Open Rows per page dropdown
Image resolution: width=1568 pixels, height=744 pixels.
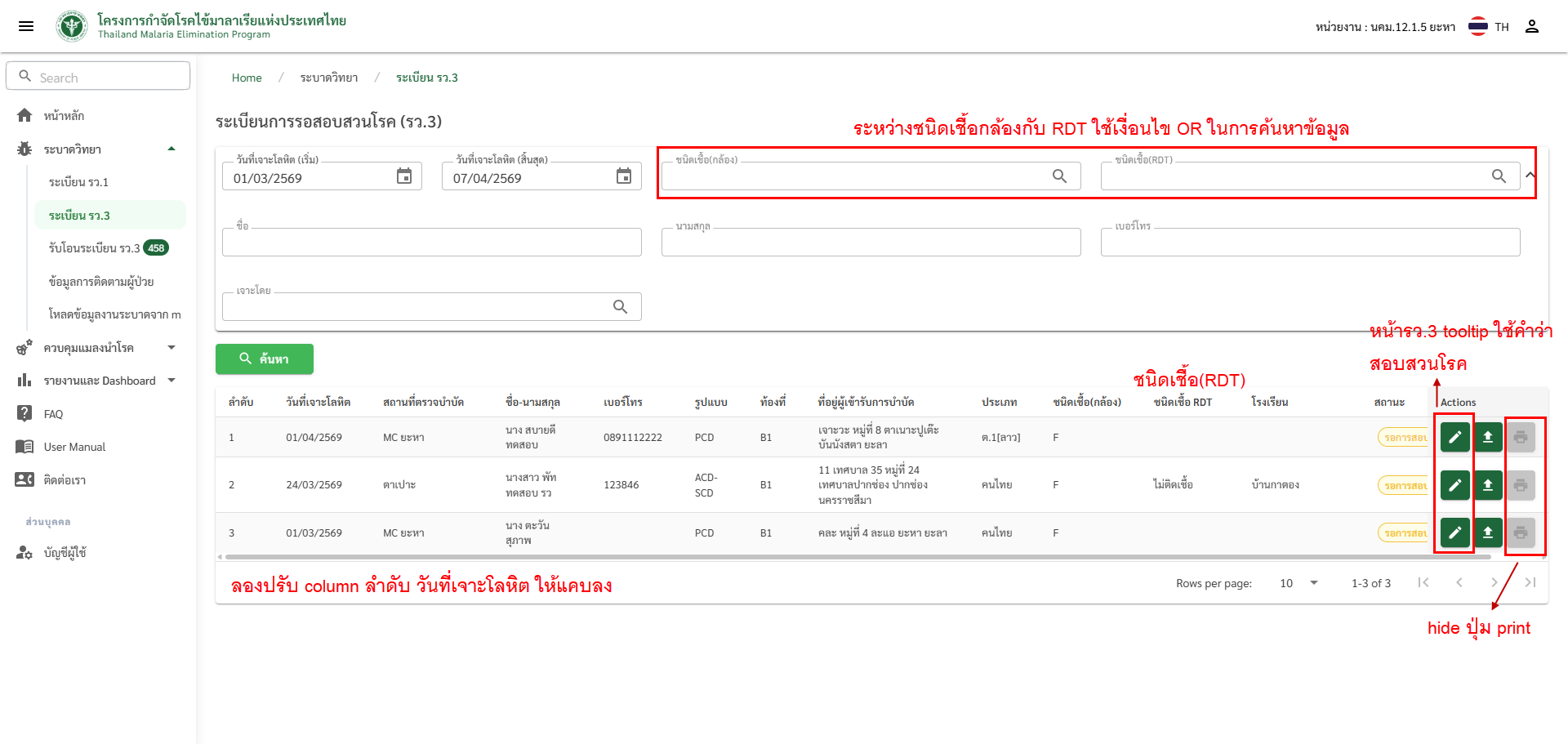1300,583
